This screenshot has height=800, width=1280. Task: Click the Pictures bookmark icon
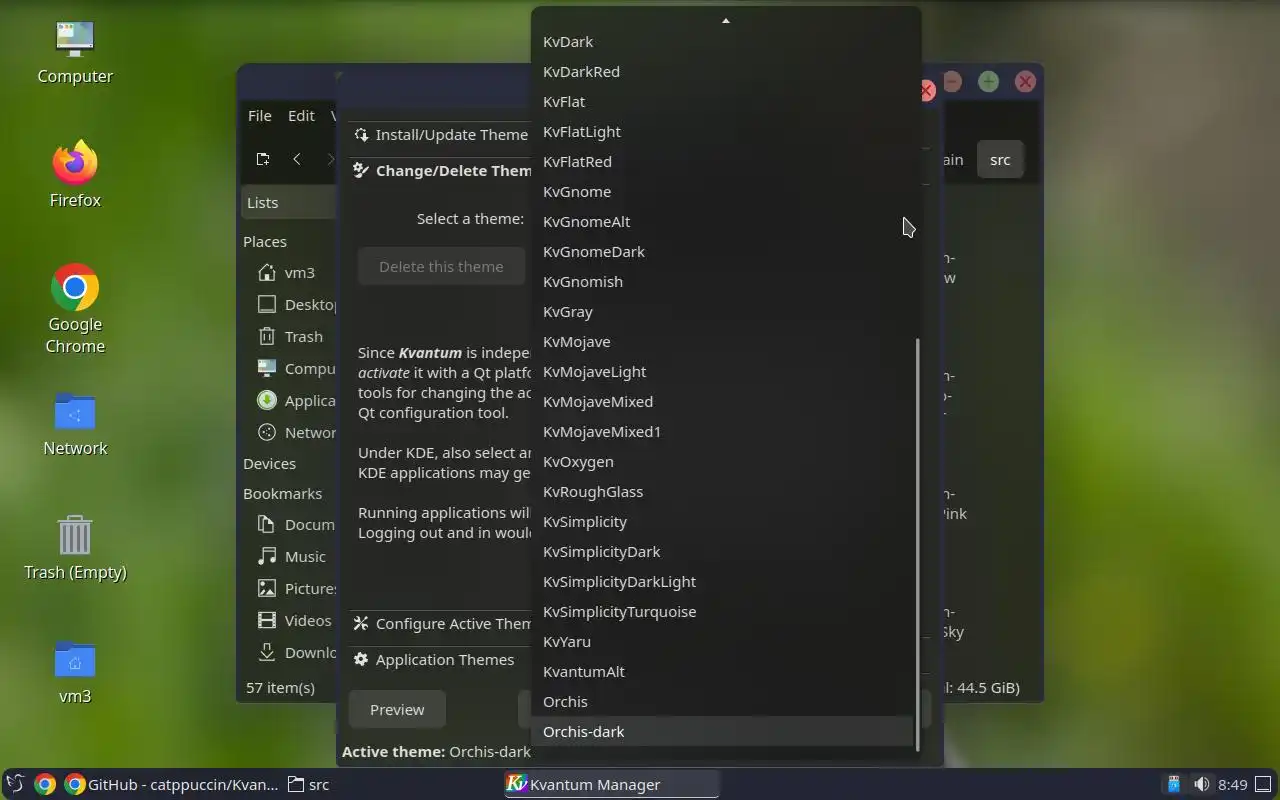pos(267,589)
